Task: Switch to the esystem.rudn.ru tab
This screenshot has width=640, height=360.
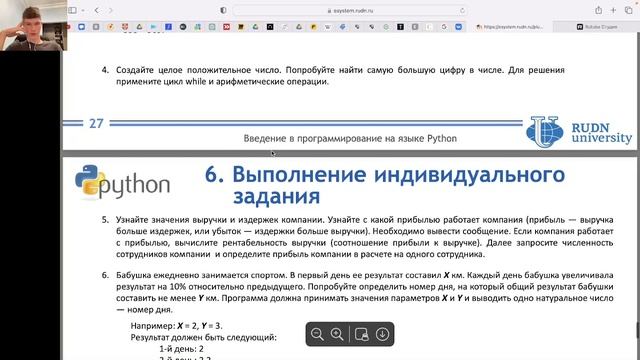Action: click(510, 27)
